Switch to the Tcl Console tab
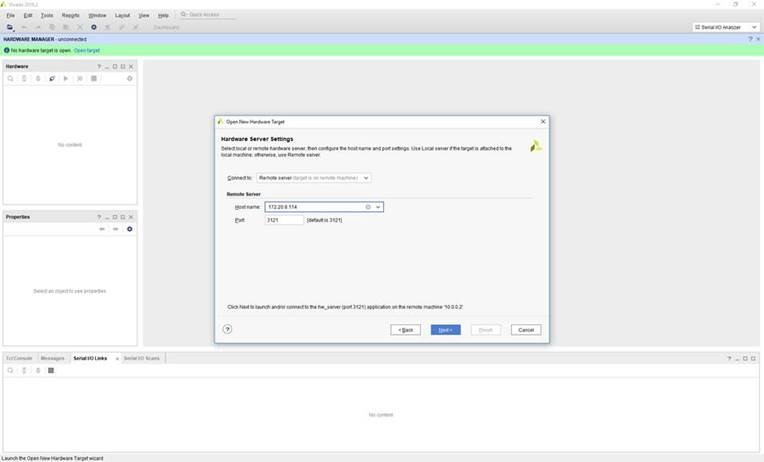This screenshot has width=764, height=462. pos(19,358)
